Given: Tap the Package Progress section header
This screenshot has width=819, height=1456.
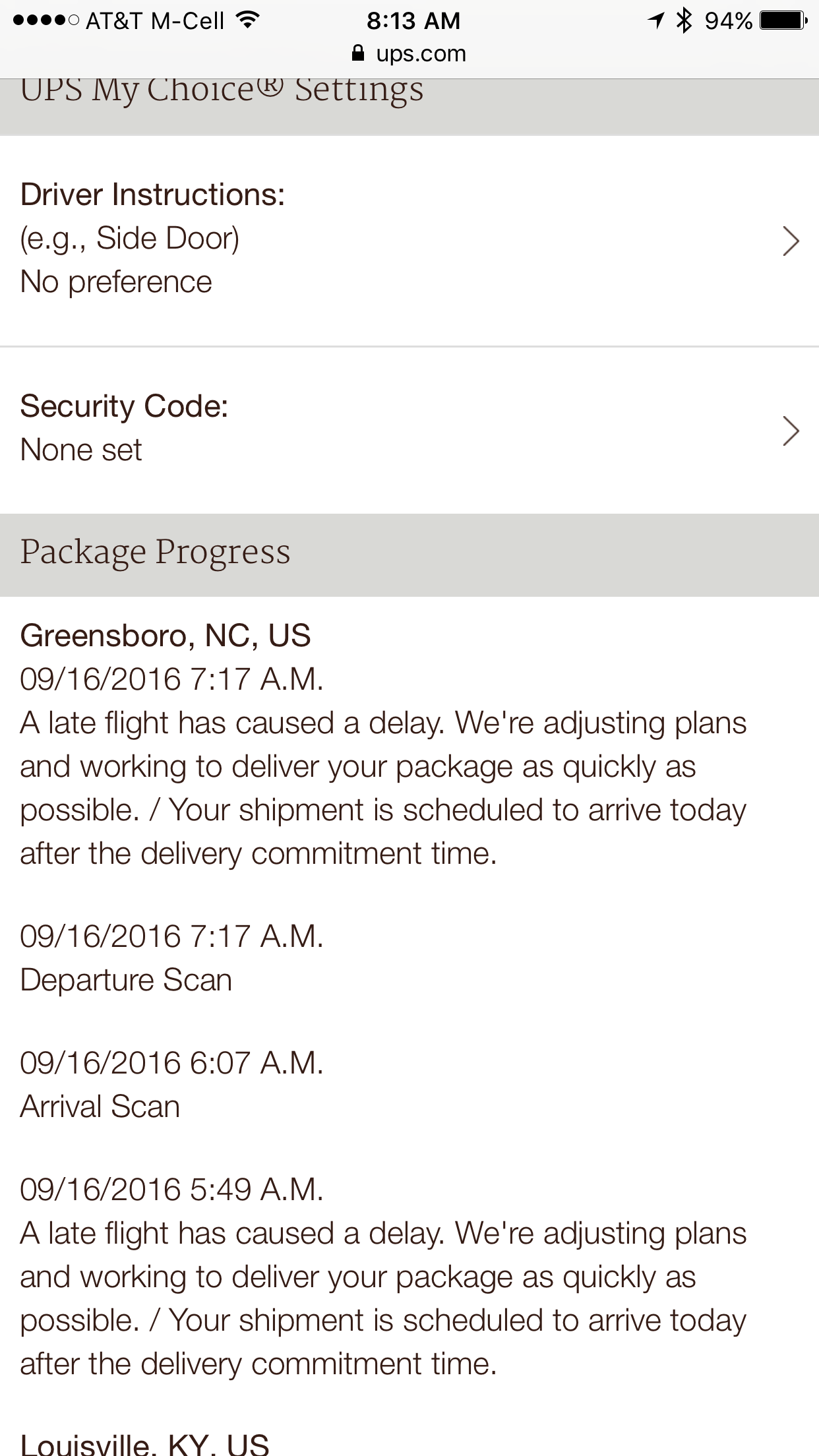Looking at the screenshot, I should coord(409,555).
